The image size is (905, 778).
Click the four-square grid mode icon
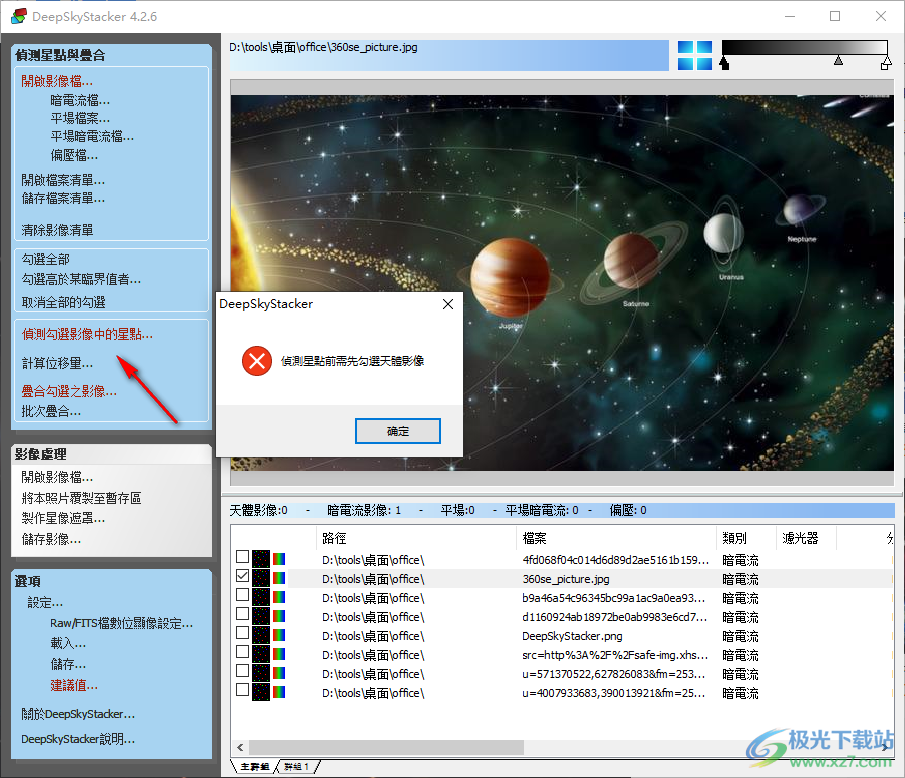[x=694, y=55]
